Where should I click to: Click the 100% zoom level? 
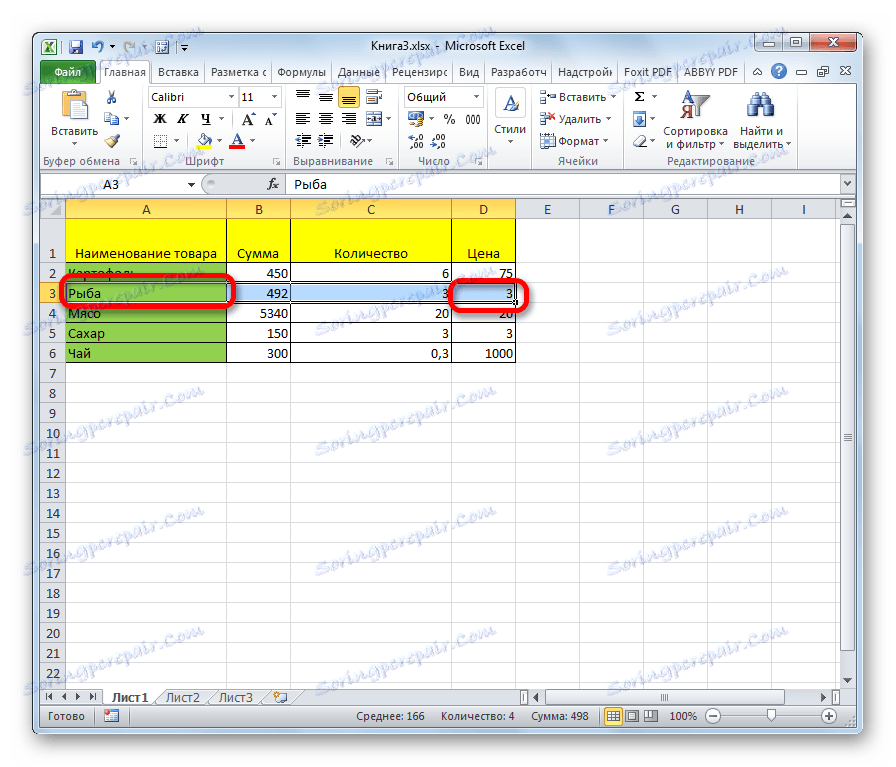683,716
